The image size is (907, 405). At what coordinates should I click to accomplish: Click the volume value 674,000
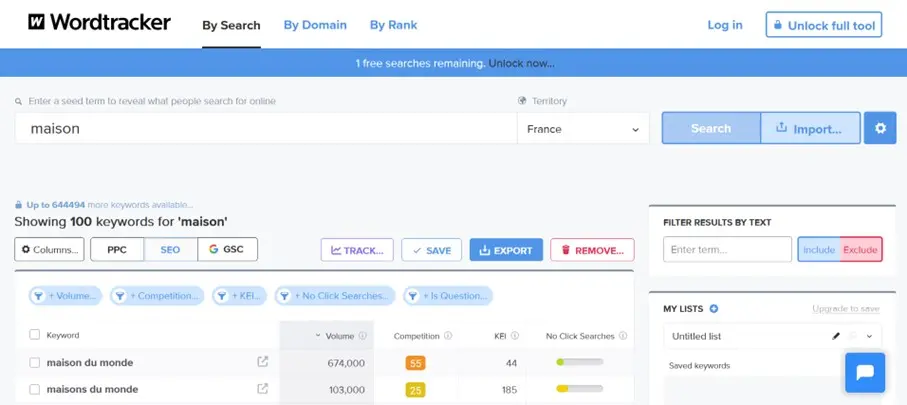tap(346, 363)
